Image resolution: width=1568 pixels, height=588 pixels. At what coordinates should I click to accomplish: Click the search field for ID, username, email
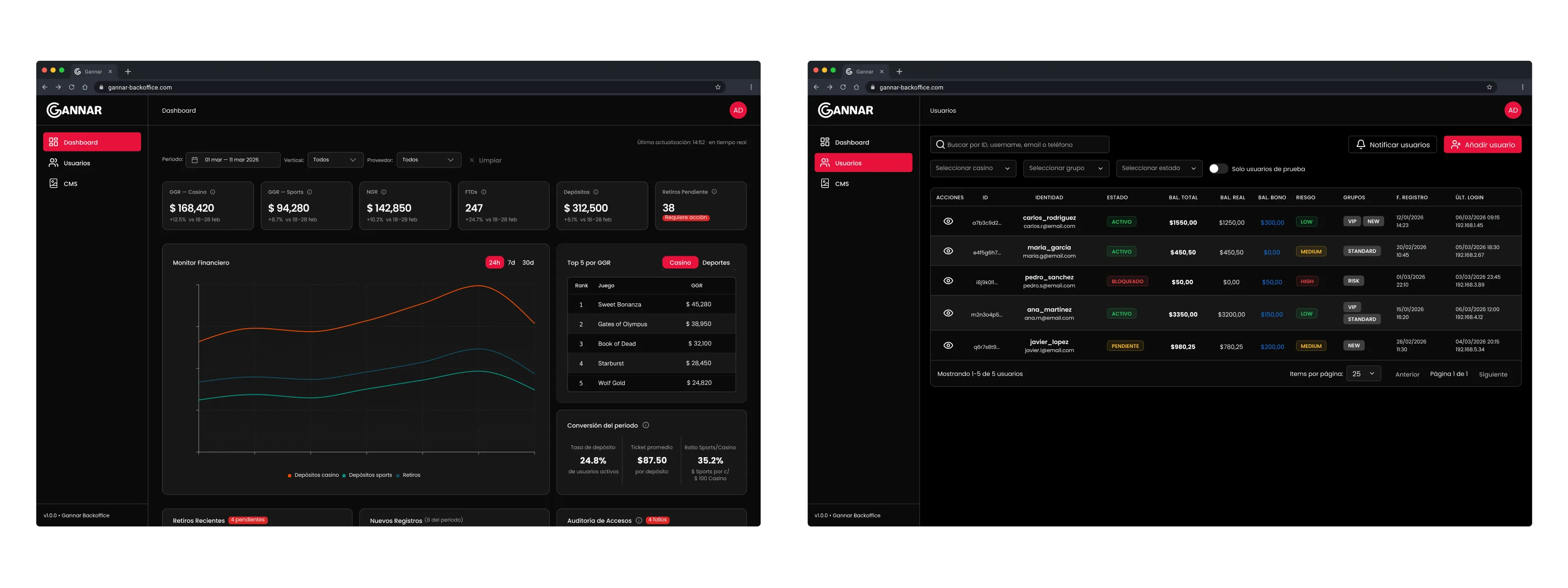(1019, 144)
